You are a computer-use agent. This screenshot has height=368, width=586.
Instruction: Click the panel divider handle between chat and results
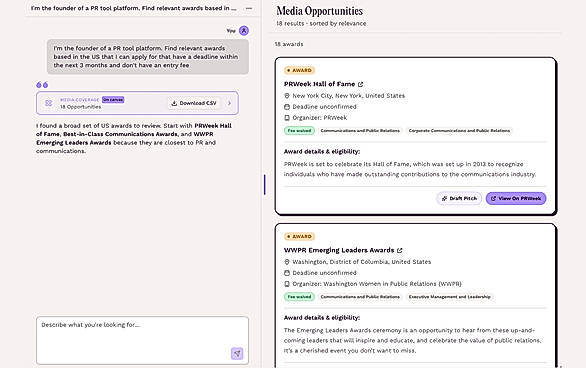[x=265, y=185]
